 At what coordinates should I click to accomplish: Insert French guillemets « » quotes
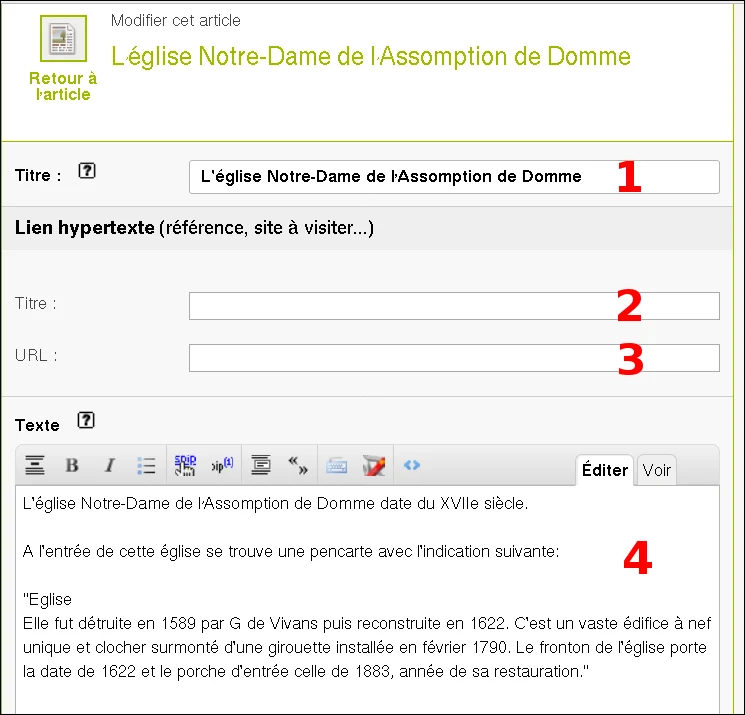pyautogui.click(x=298, y=465)
